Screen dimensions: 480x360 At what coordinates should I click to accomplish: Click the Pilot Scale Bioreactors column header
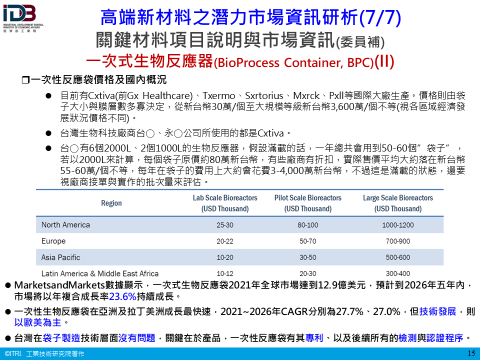tap(308, 203)
